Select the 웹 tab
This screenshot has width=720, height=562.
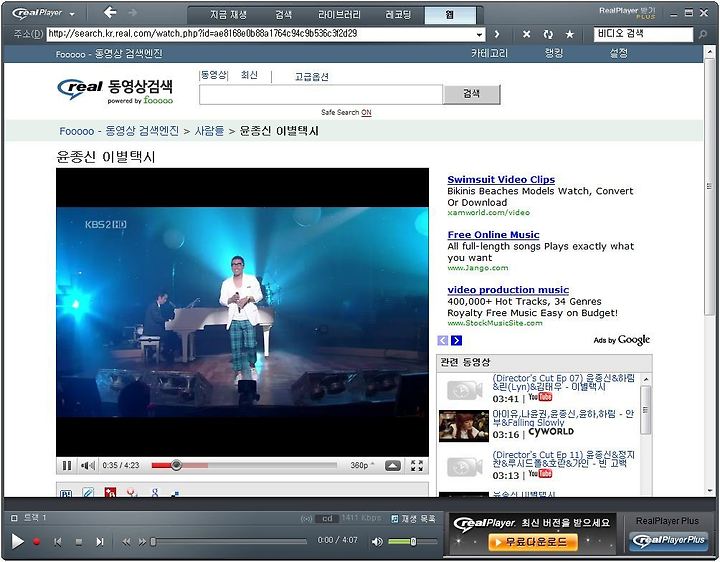(450, 15)
